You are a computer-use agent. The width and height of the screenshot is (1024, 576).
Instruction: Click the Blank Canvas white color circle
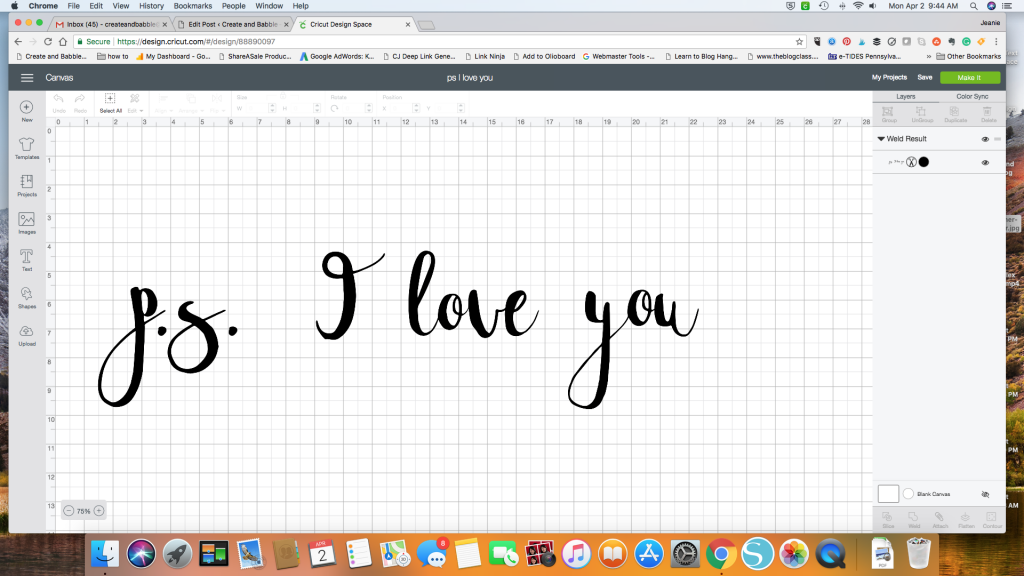click(x=908, y=494)
